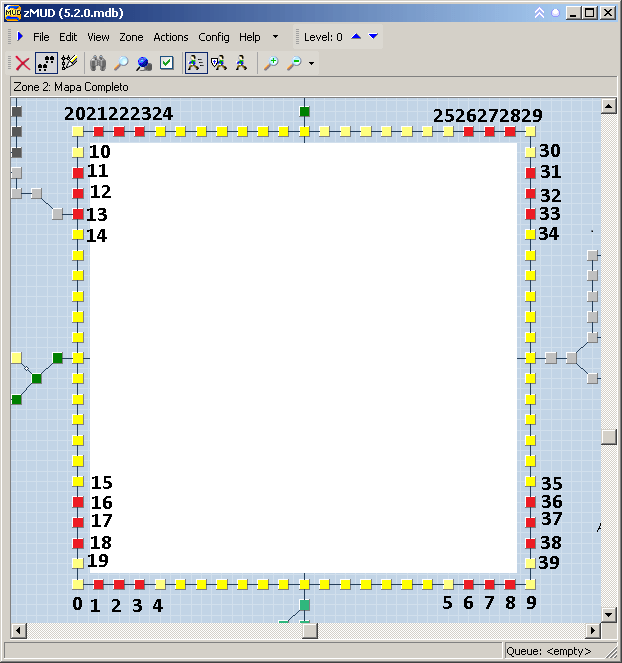
Task: Decrease level with the down arrow
Action: click(373, 37)
